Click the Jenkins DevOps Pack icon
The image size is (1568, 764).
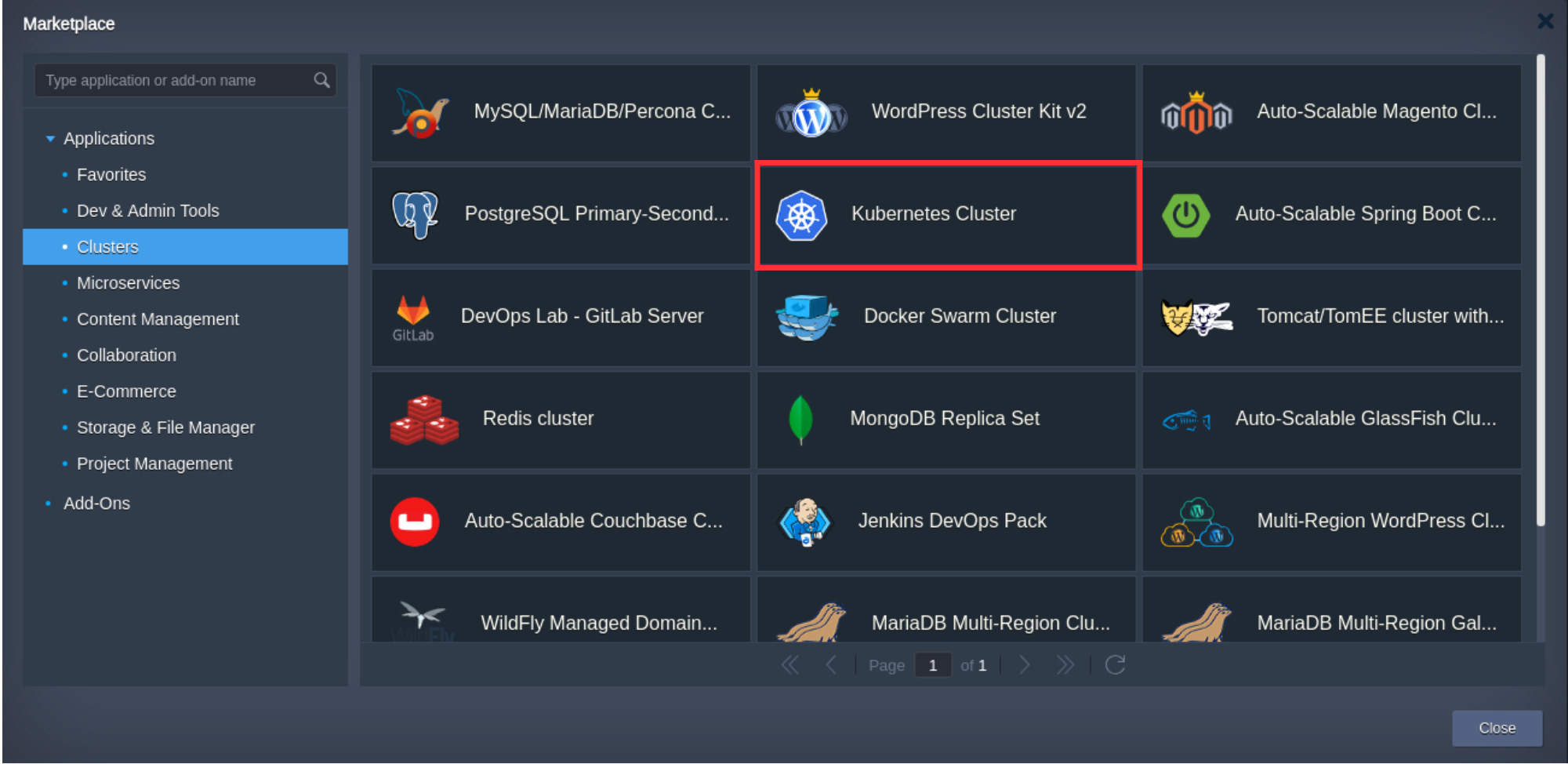pos(804,522)
